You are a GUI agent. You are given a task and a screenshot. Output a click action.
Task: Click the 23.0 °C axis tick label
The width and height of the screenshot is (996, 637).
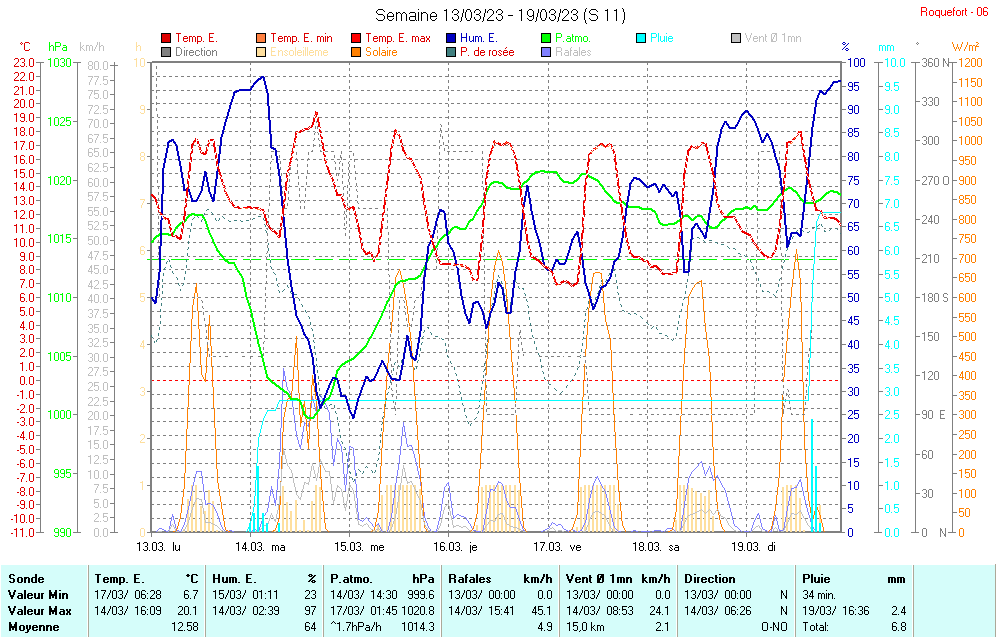coord(24,63)
